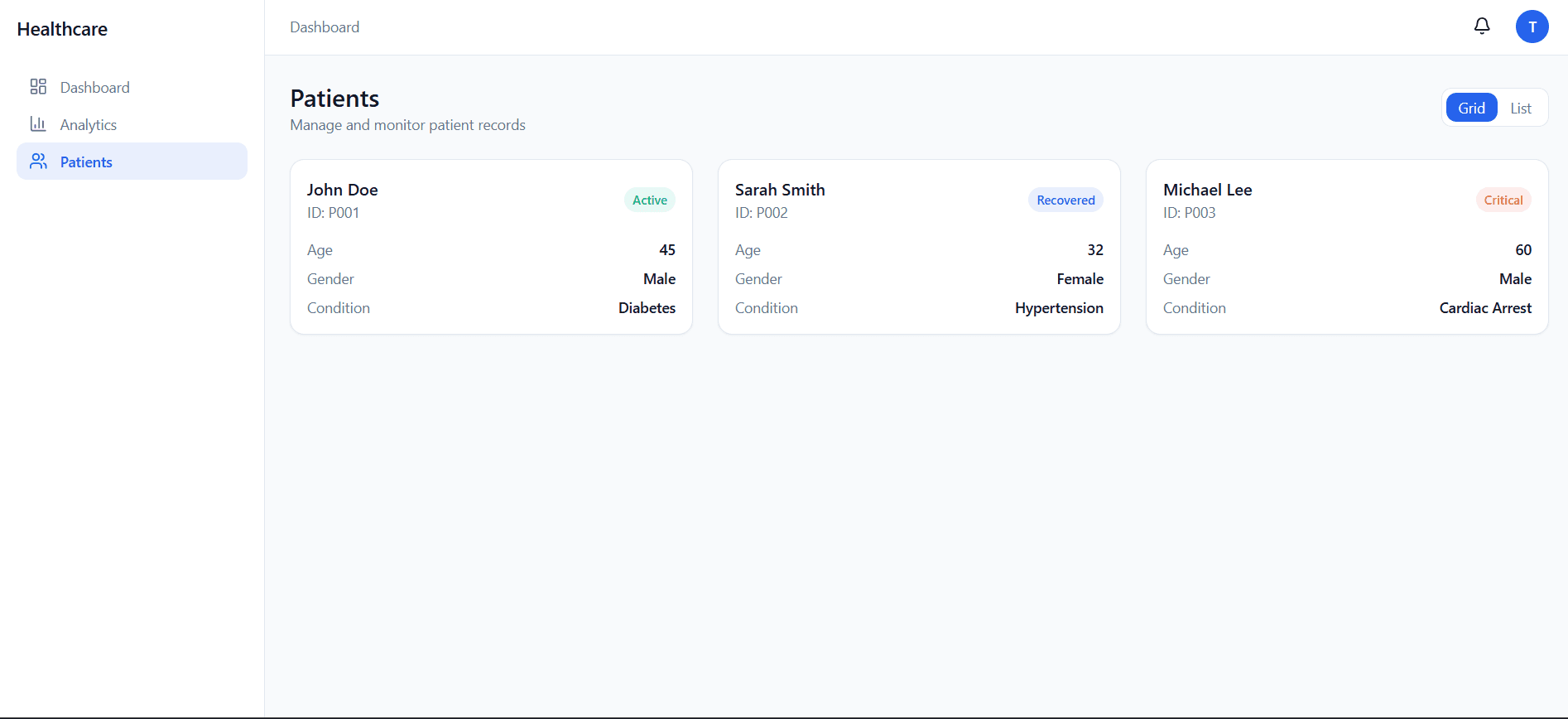This screenshot has height=719, width=1568.
Task: Click the notification bell icon
Action: tap(1482, 27)
